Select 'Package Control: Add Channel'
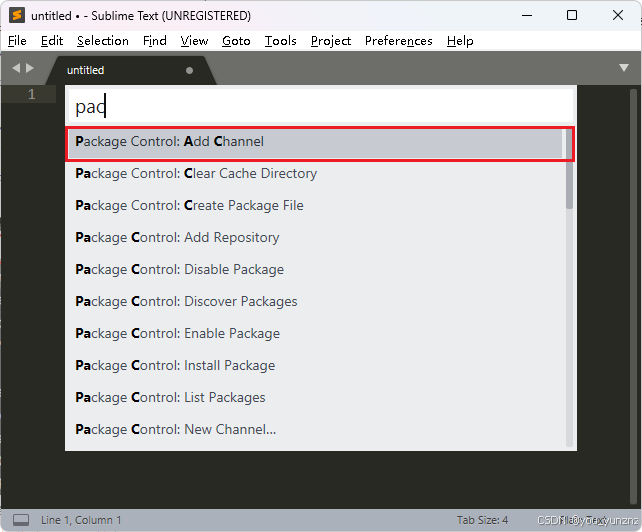The image size is (642, 532). tap(315, 142)
